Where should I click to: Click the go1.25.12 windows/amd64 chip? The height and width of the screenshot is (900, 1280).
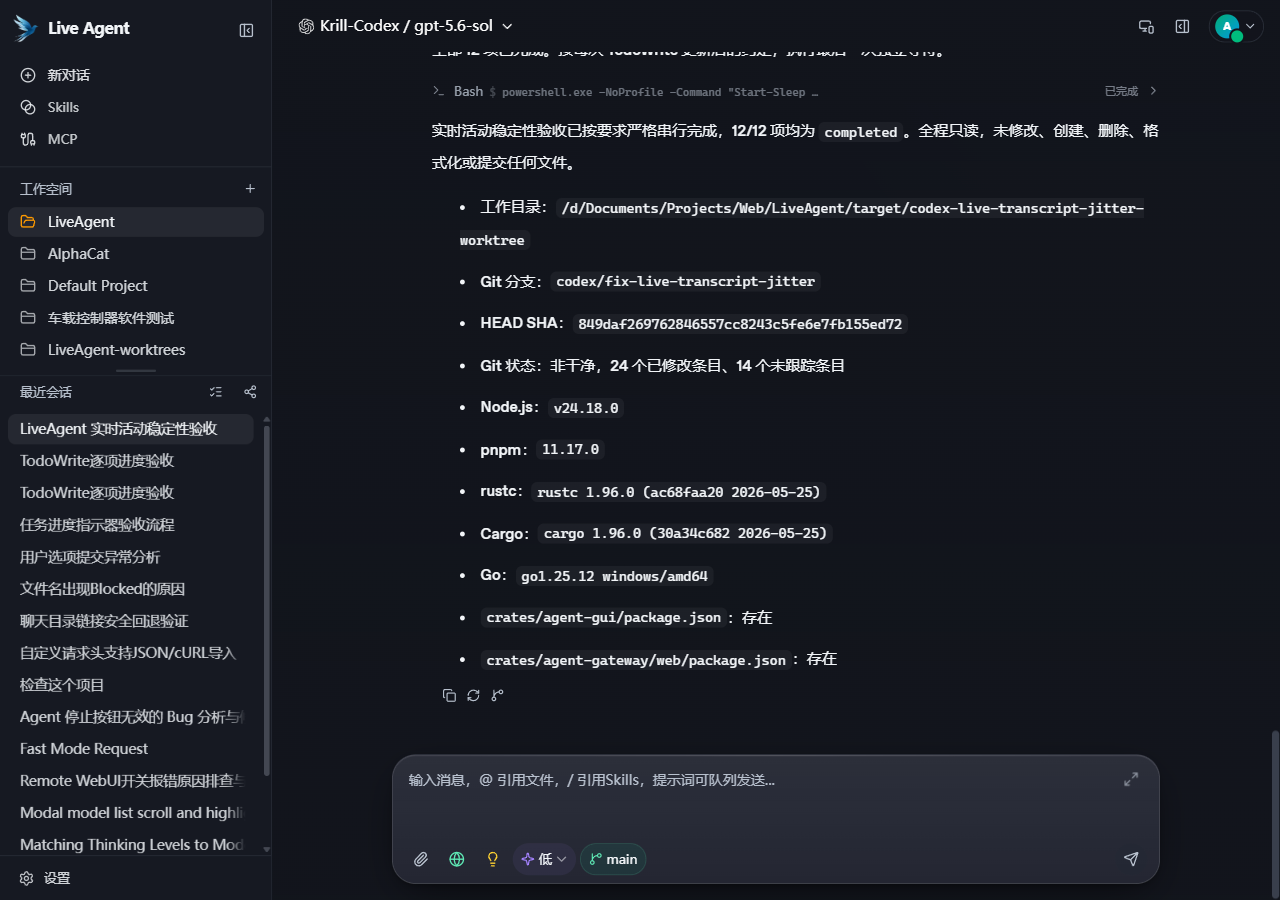[614, 576]
